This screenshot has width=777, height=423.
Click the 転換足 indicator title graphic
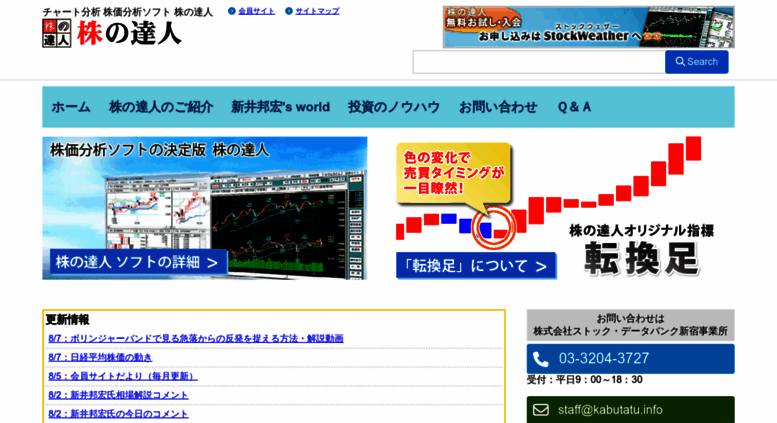click(x=641, y=258)
